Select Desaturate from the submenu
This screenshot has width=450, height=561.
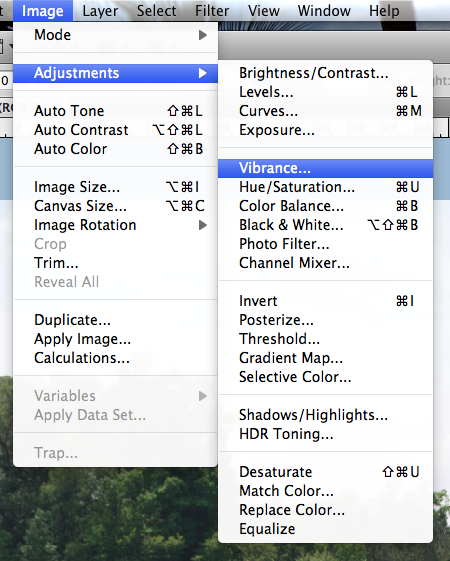pyautogui.click(x=325, y=472)
